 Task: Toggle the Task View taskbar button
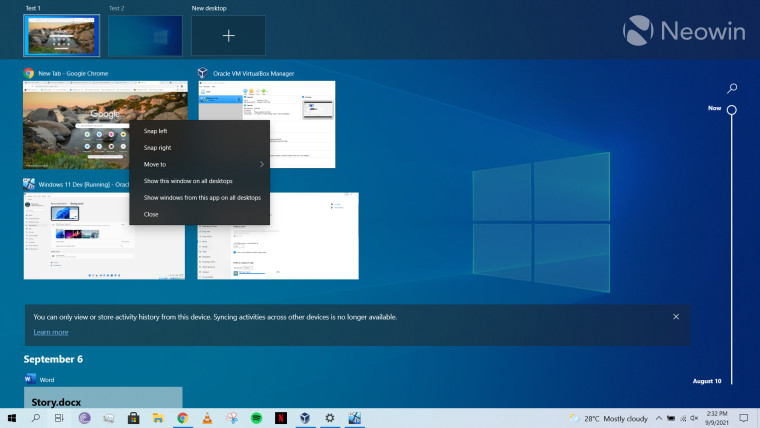click(x=59, y=418)
